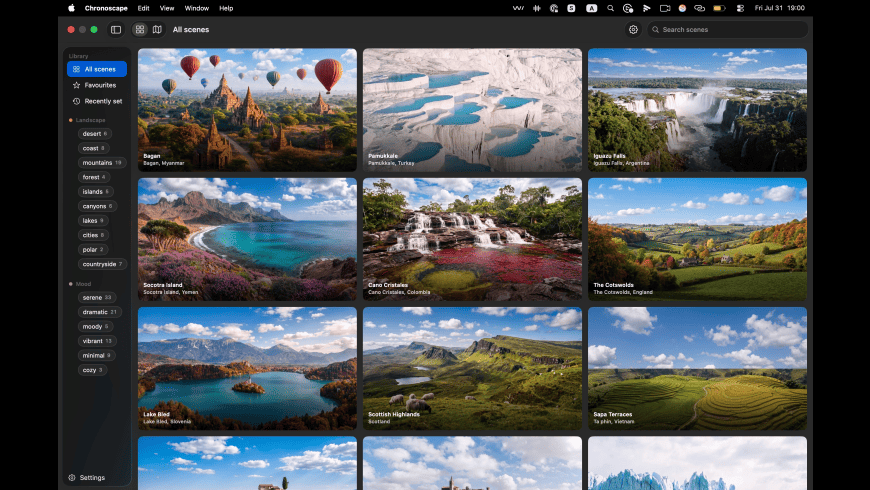Open Favourites in the sidebar
870x490 pixels.
pyautogui.click(x=97, y=85)
